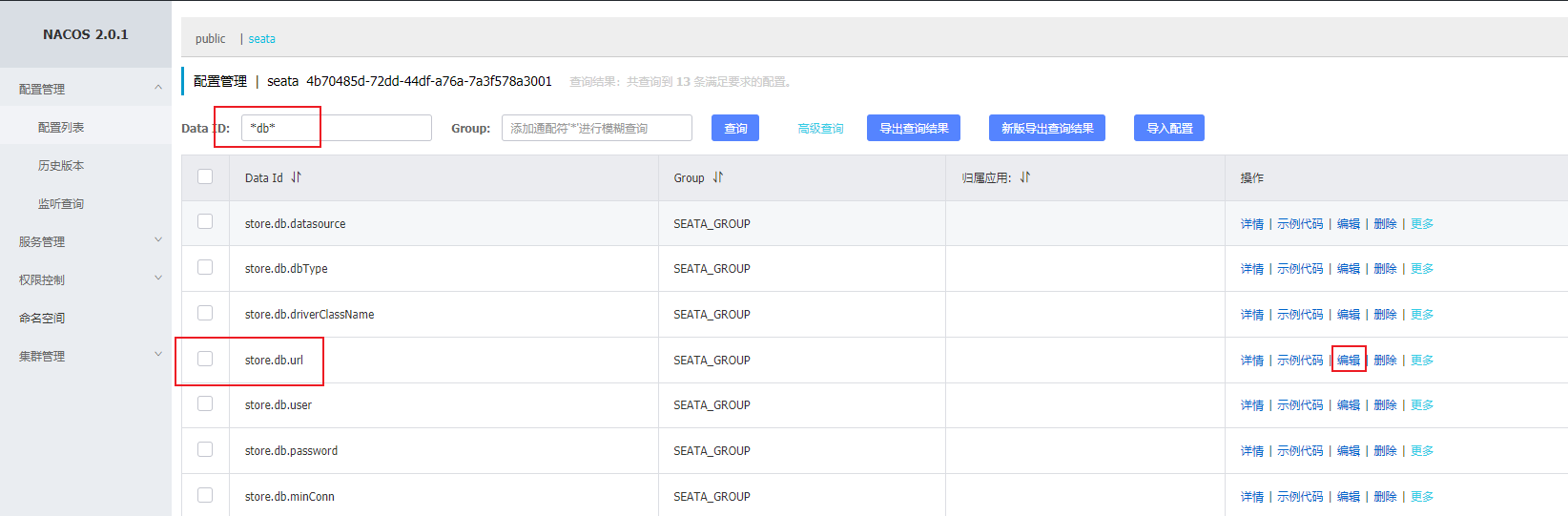Focus the Group filter input field
Screen dimensions: 1568x516
596,128
